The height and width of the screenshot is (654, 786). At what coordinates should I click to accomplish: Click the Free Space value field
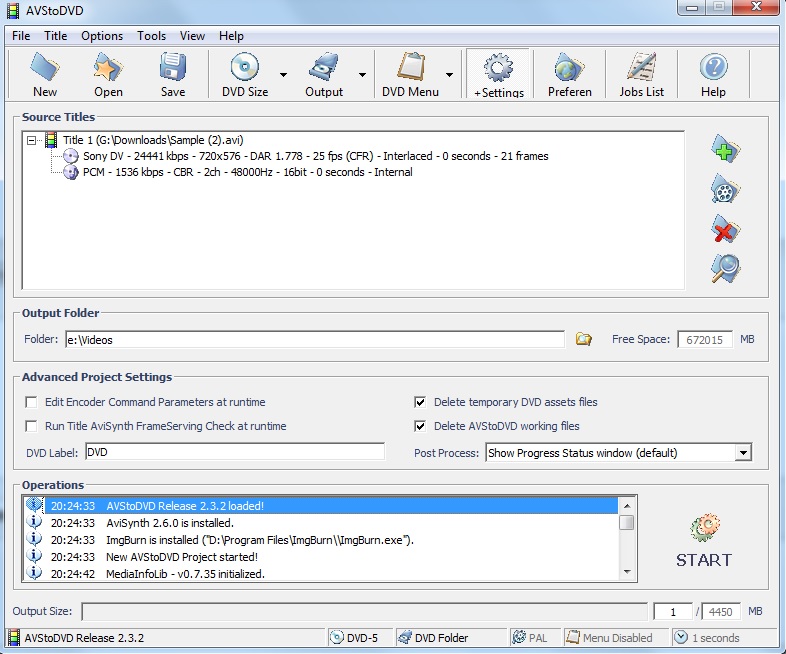click(x=704, y=340)
